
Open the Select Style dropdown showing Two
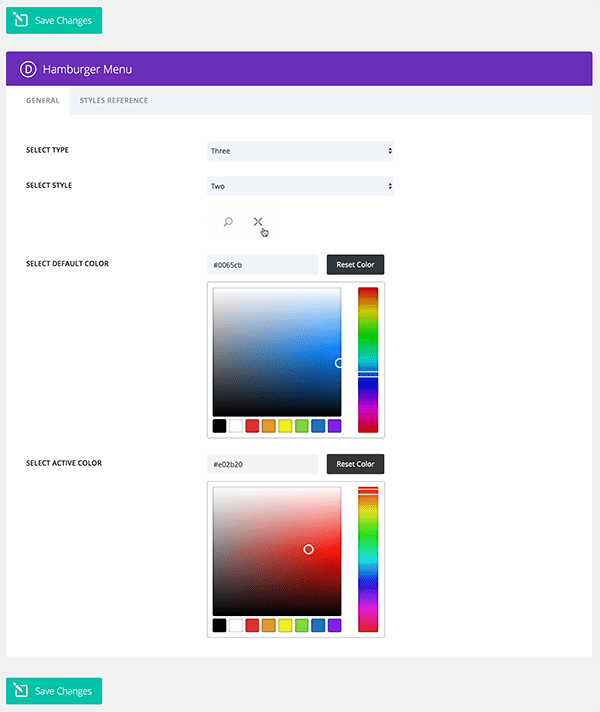pyautogui.click(x=300, y=186)
